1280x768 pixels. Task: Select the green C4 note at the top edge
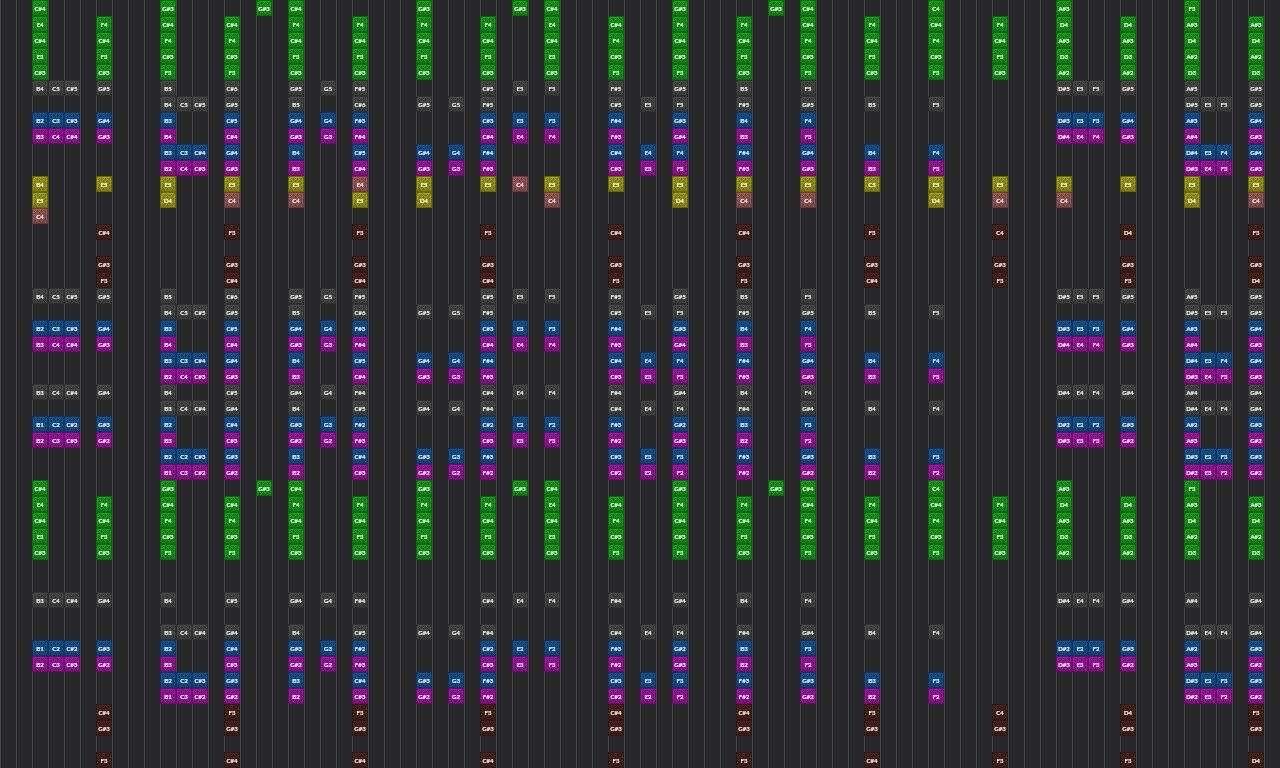click(x=936, y=8)
